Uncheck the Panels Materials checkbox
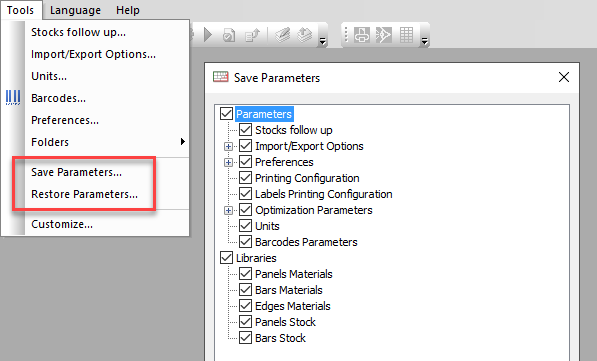Viewport: 597px width, 361px height. coord(246,273)
